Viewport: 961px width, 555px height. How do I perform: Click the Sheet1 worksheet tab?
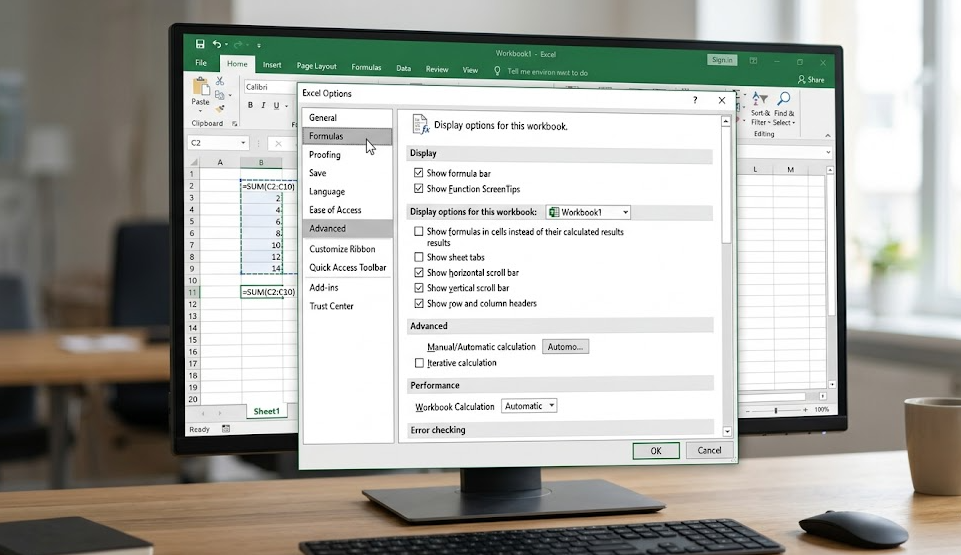click(x=267, y=411)
